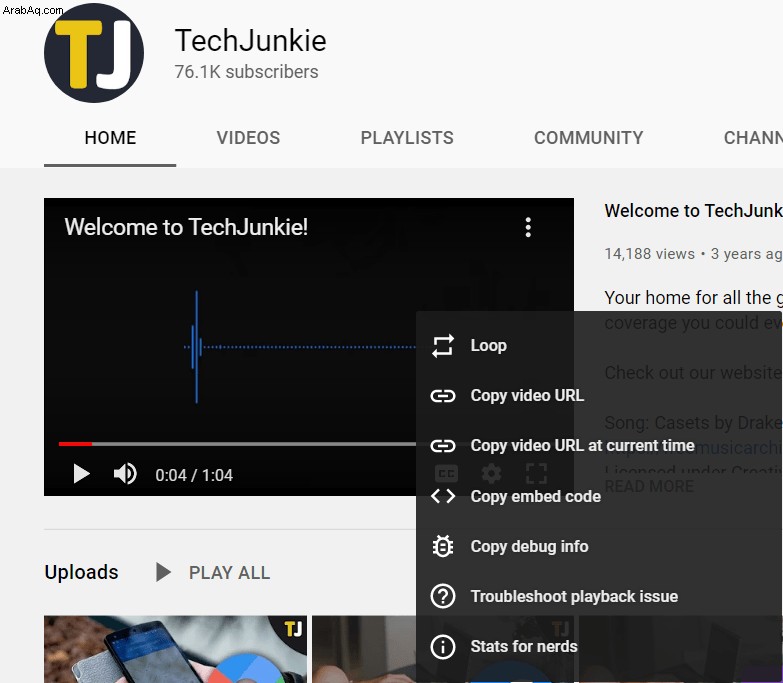Viewport: 783px width, 683px height.
Task: Click the angle-brackets icon beside Copy embed code
Action: (x=443, y=496)
